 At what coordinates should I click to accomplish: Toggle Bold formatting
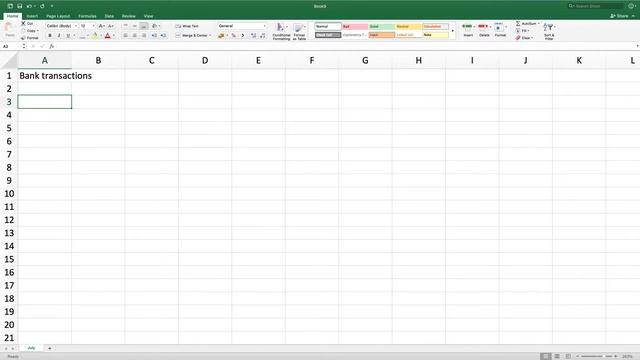50,36
